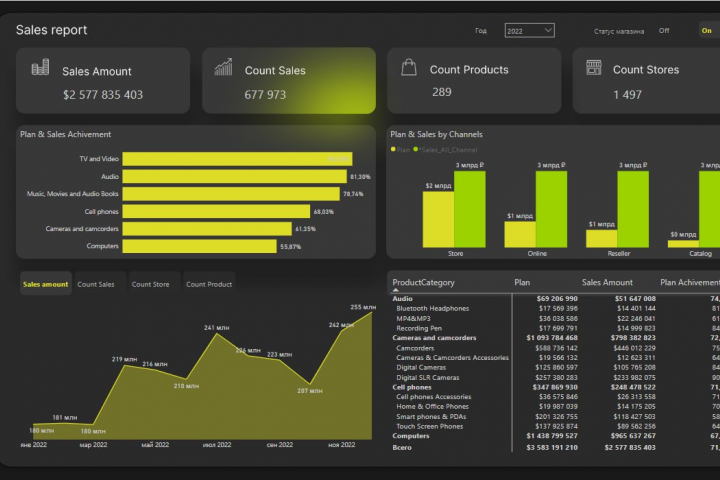
Task: Switch to the Count Store tab
Action: tap(150, 284)
